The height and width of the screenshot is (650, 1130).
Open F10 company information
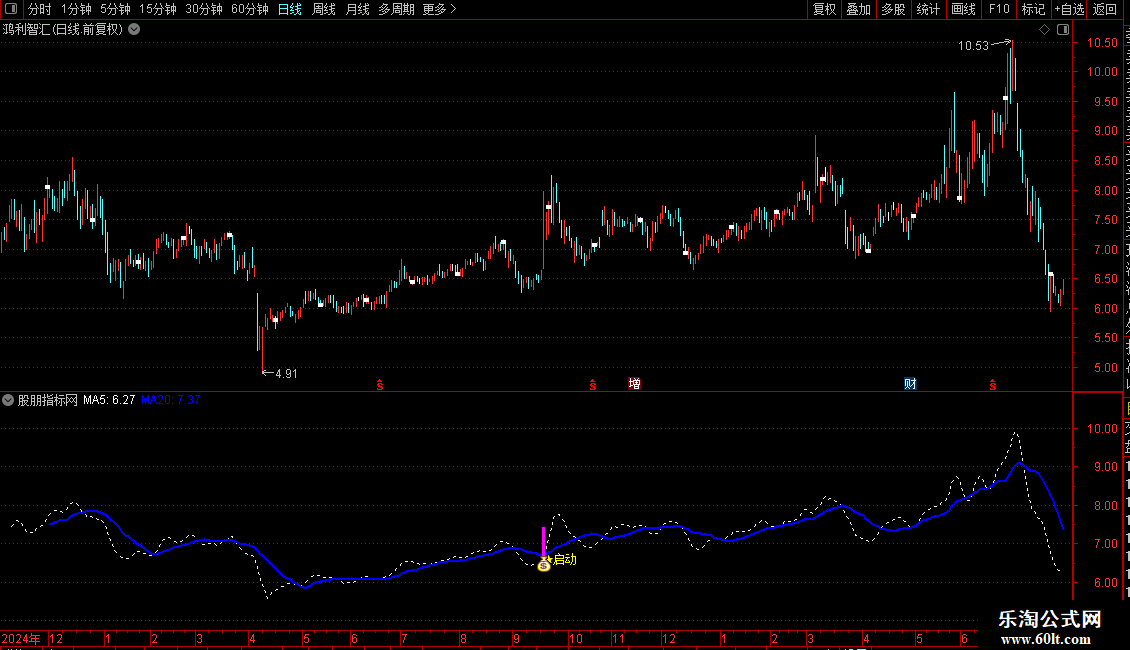pyautogui.click(x=999, y=9)
